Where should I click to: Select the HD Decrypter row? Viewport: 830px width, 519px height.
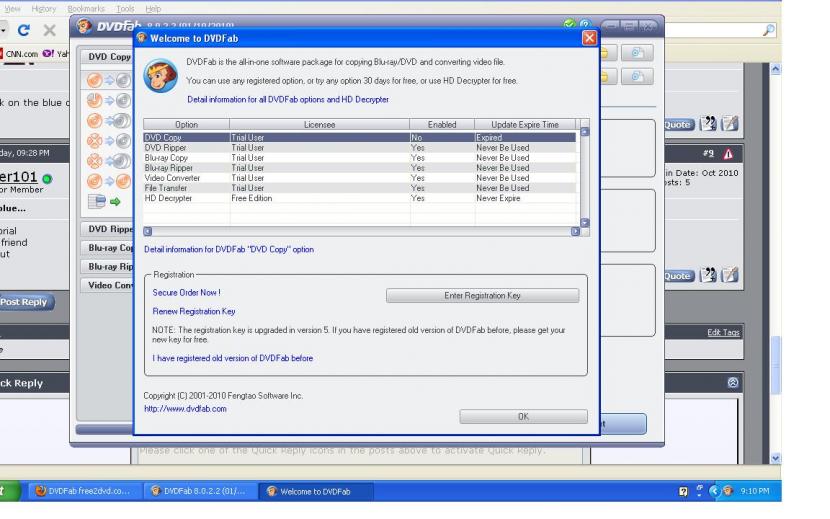click(x=168, y=198)
